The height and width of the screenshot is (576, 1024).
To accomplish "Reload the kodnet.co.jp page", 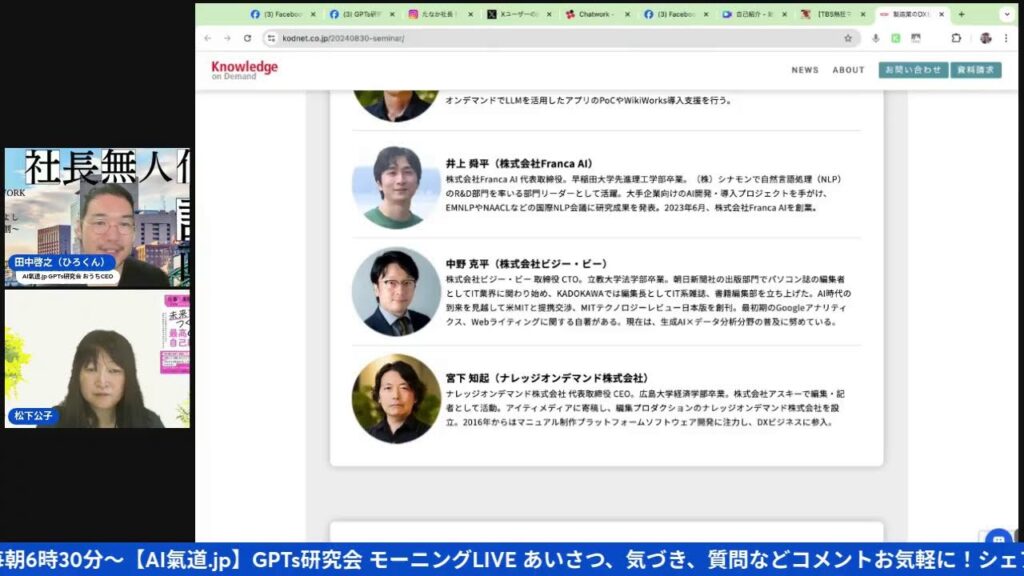I will [247, 38].
